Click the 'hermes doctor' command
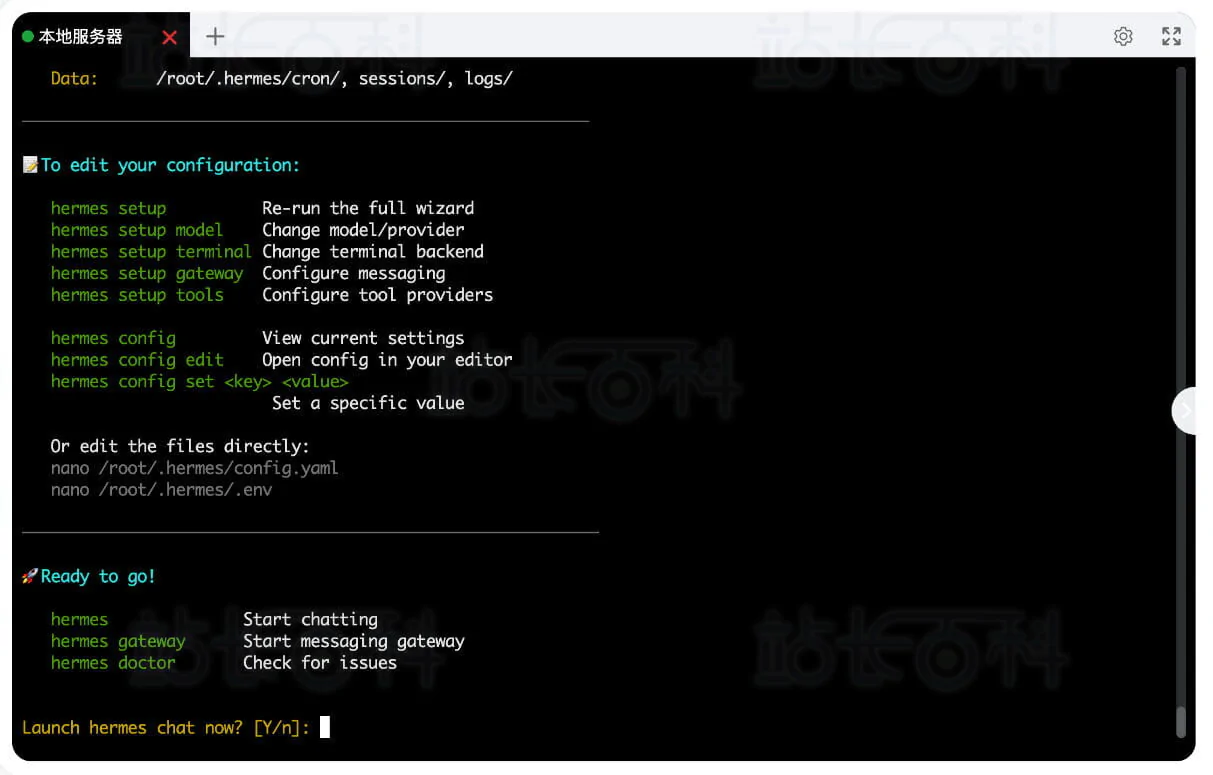Viewport: 1213px width, 775px height. point(113,662)
